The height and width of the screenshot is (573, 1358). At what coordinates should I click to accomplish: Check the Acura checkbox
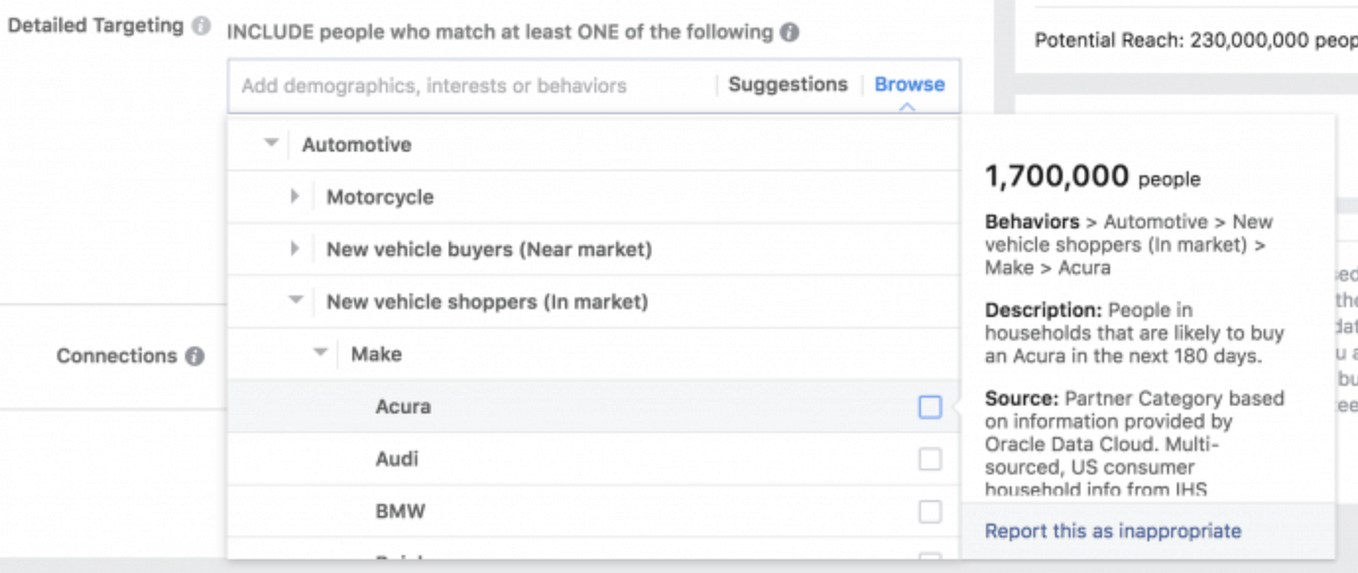point(930,407)
